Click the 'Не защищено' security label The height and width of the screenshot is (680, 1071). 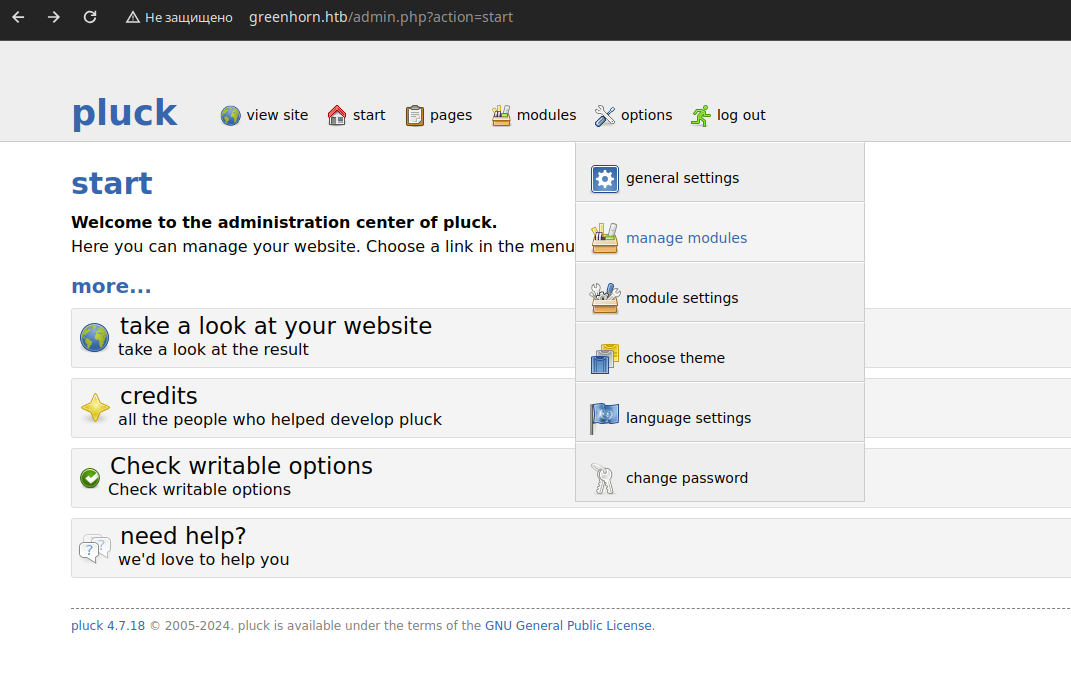189,18
